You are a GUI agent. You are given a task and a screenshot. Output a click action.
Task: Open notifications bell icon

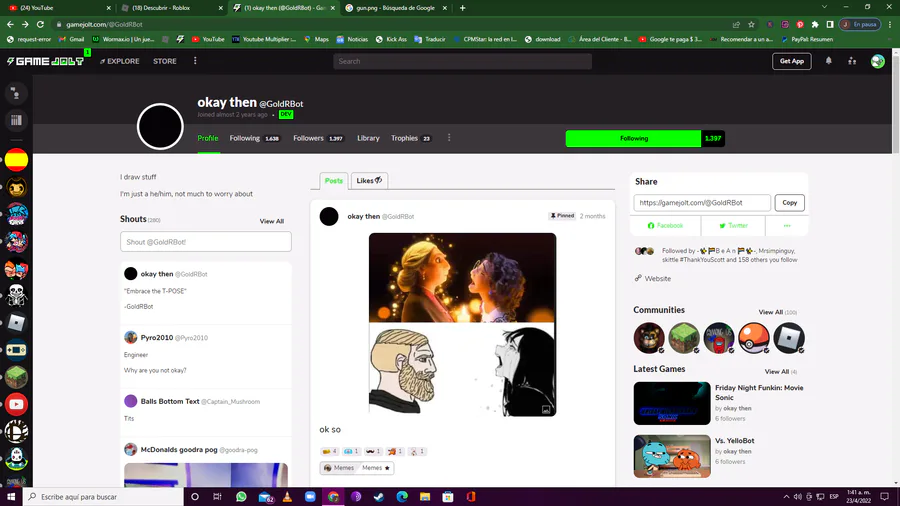(x=828, y=61)
